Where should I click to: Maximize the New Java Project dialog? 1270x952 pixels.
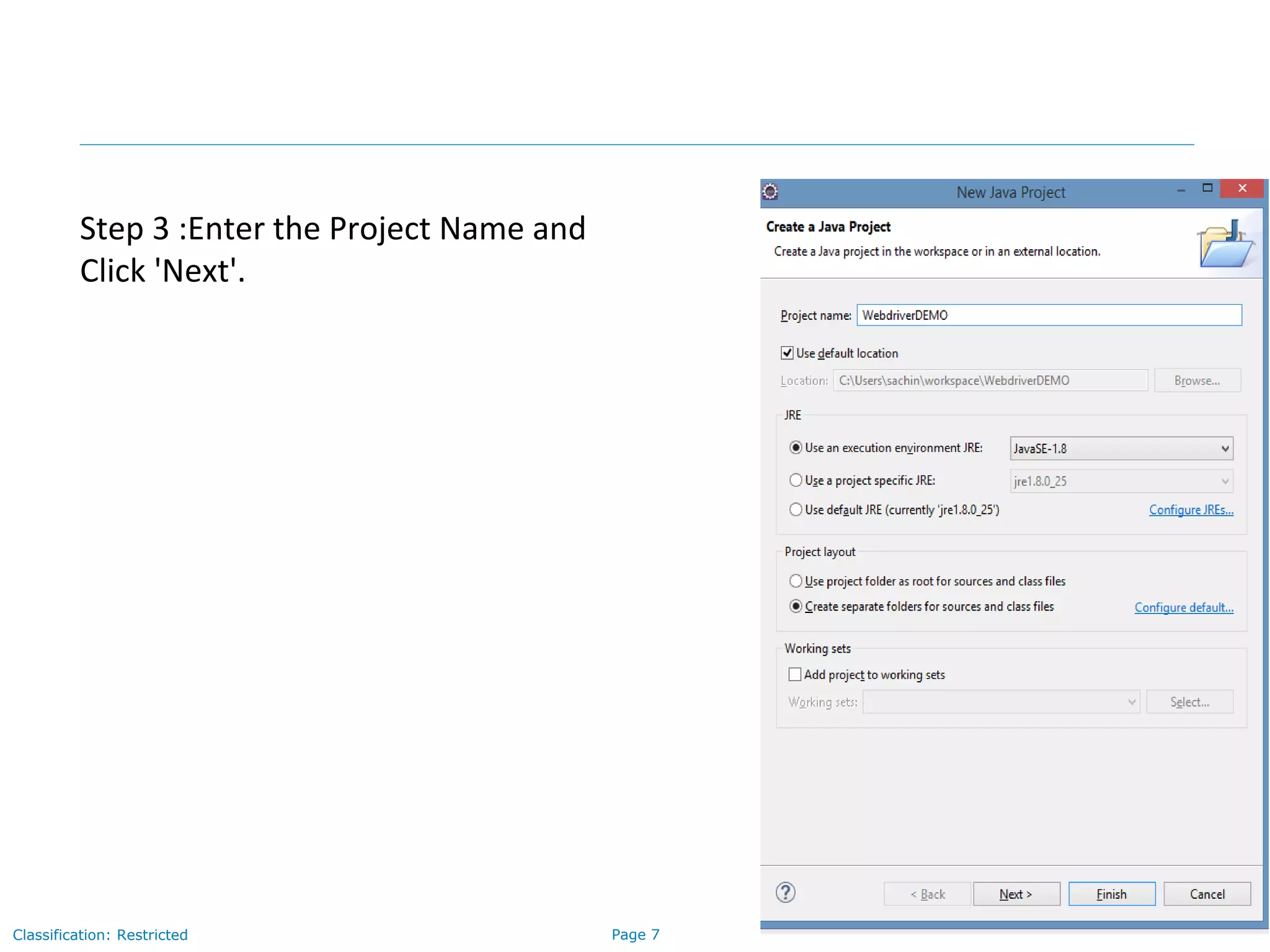[x=1207, y=188]
